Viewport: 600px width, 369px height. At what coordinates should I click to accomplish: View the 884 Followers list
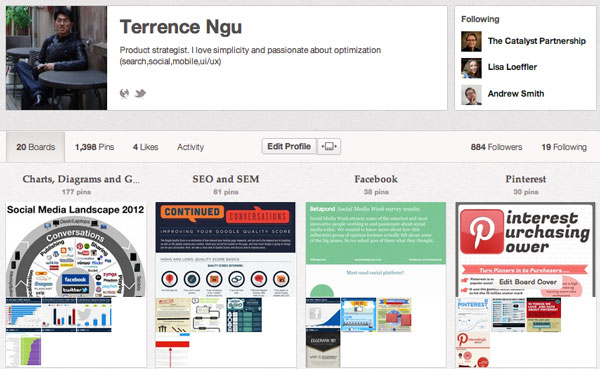(x=496, y=147)
